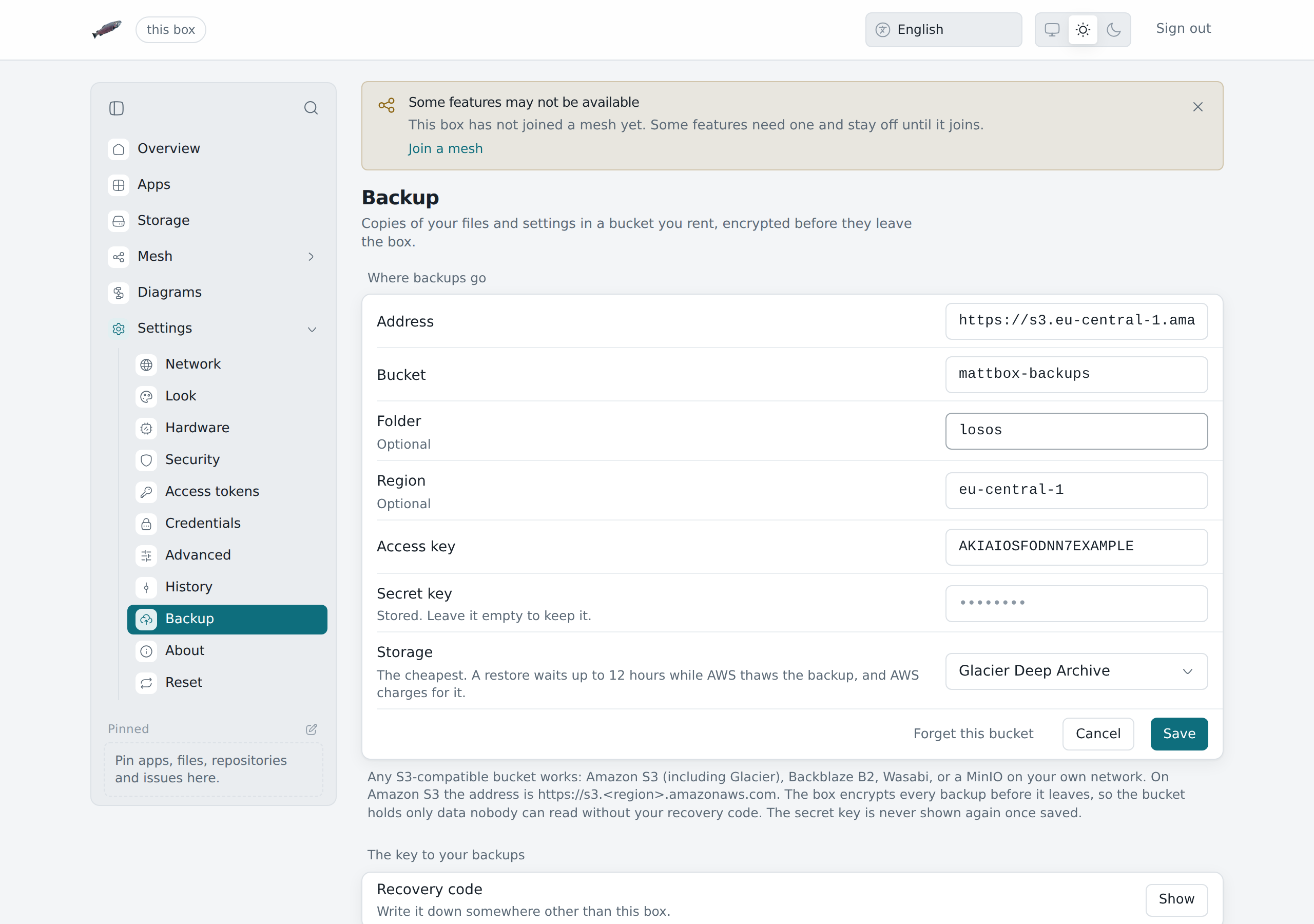Switch to dark theme mode

tap(1113, 30)
